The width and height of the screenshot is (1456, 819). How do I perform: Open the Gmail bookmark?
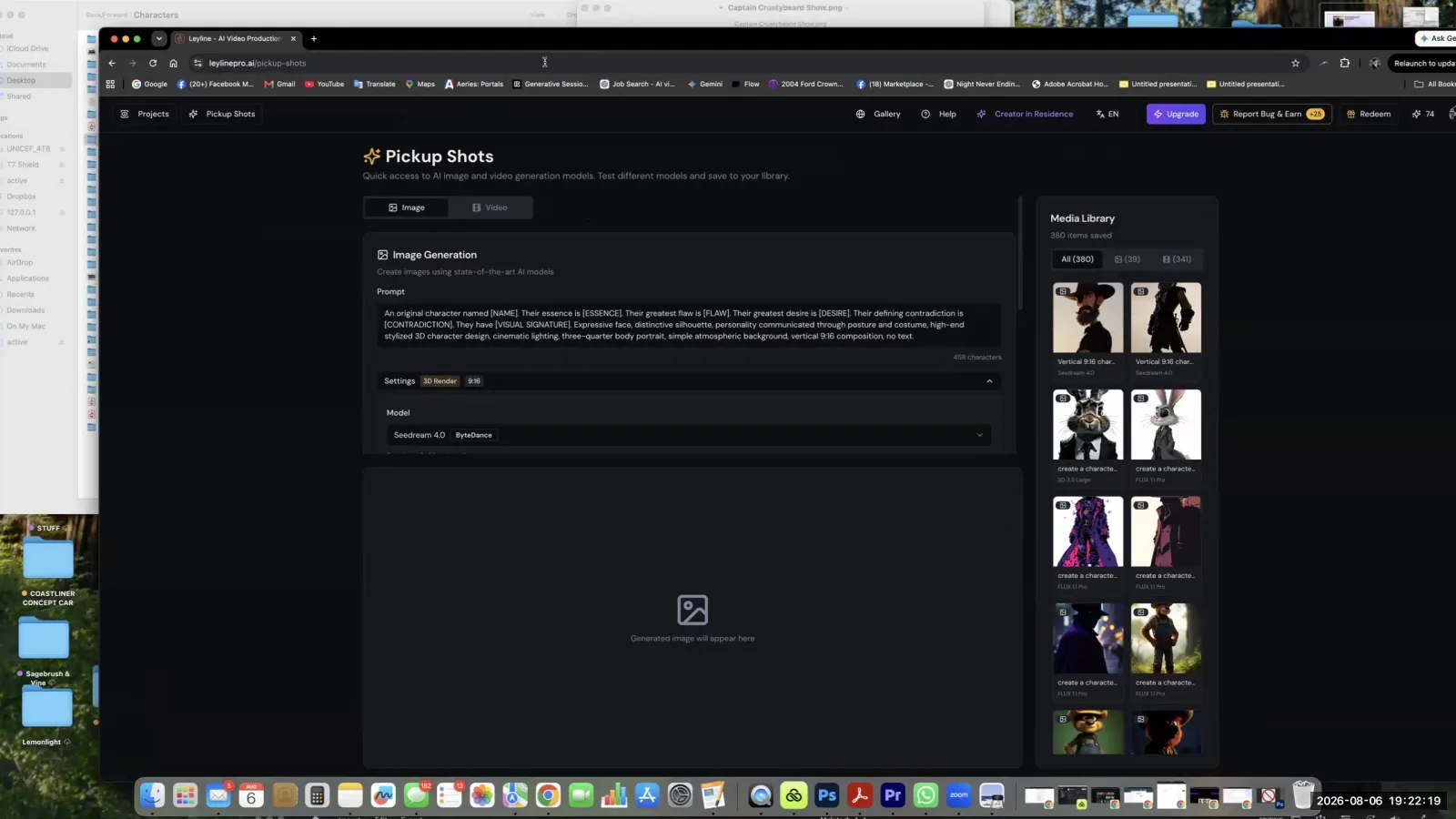click(x=279, y=84)
